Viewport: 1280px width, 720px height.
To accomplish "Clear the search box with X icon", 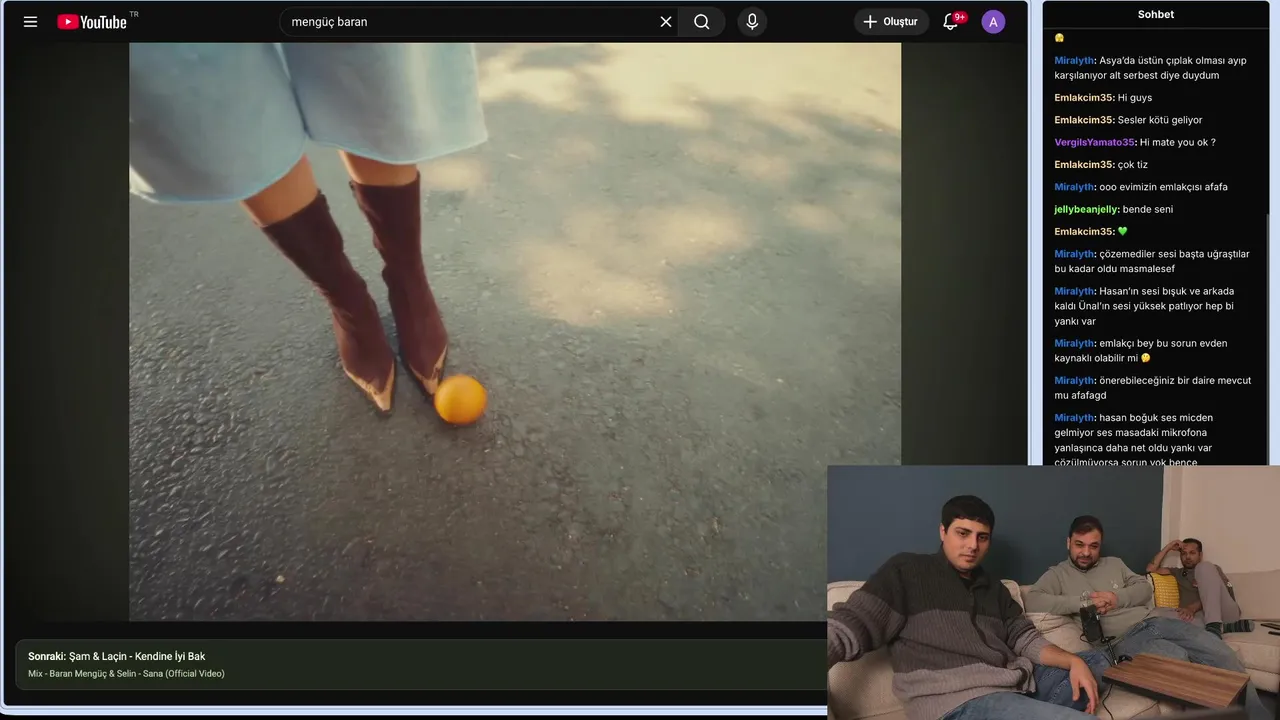I will point(666,22).
